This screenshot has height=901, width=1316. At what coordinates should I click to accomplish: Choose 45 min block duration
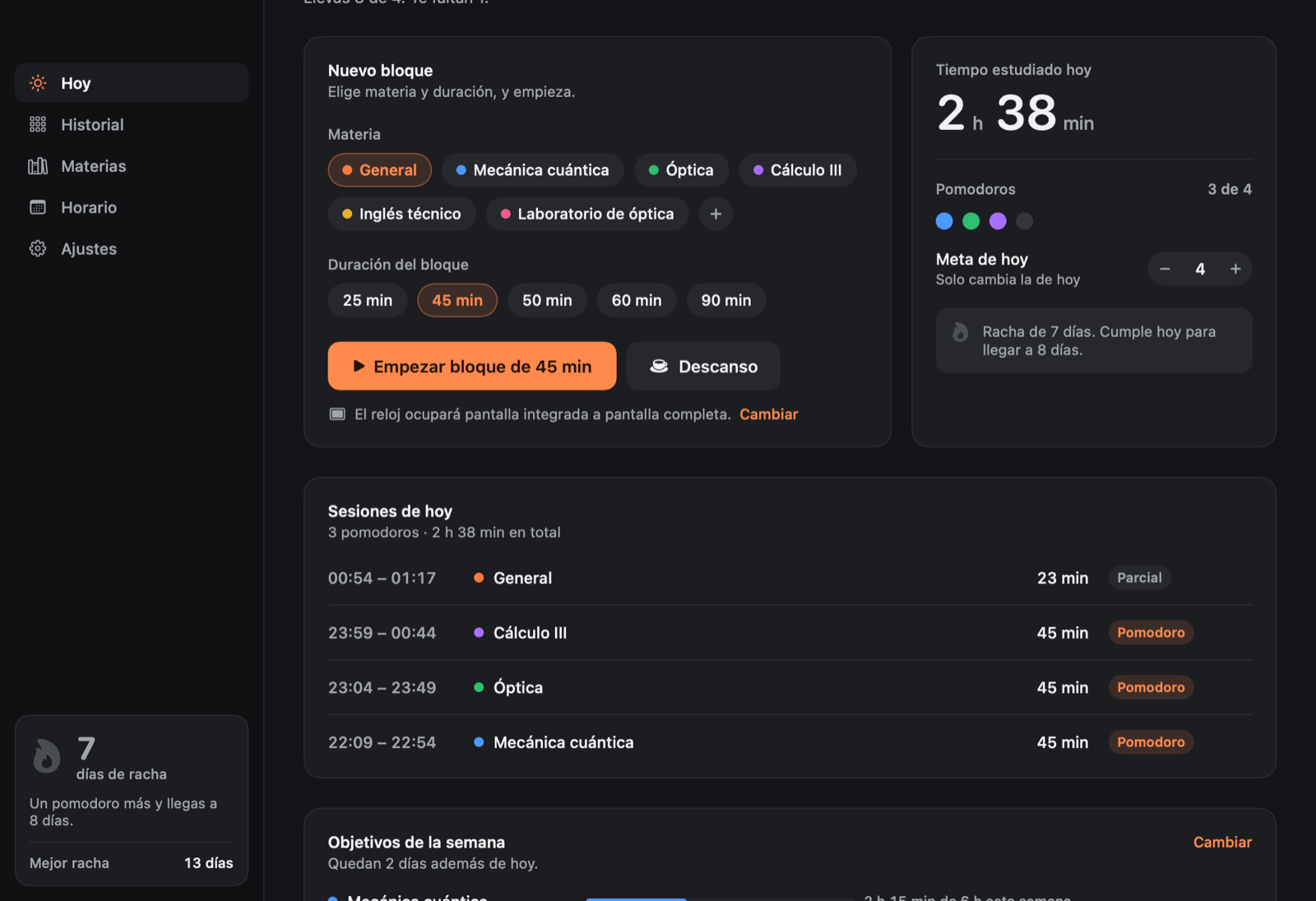pyautogui.click(x=457, y=300)
